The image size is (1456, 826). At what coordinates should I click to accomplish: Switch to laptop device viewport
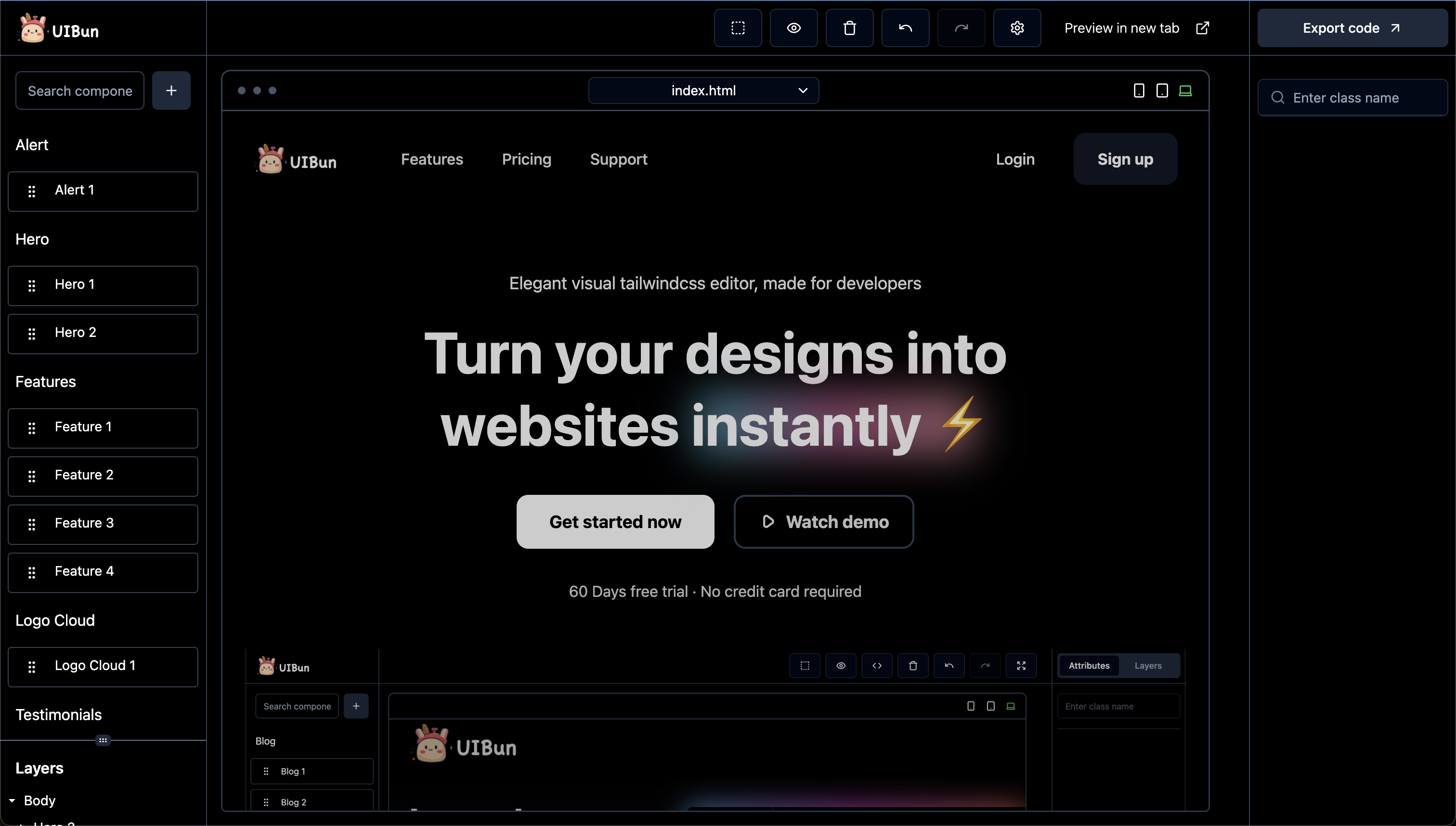coord(1185,91)
